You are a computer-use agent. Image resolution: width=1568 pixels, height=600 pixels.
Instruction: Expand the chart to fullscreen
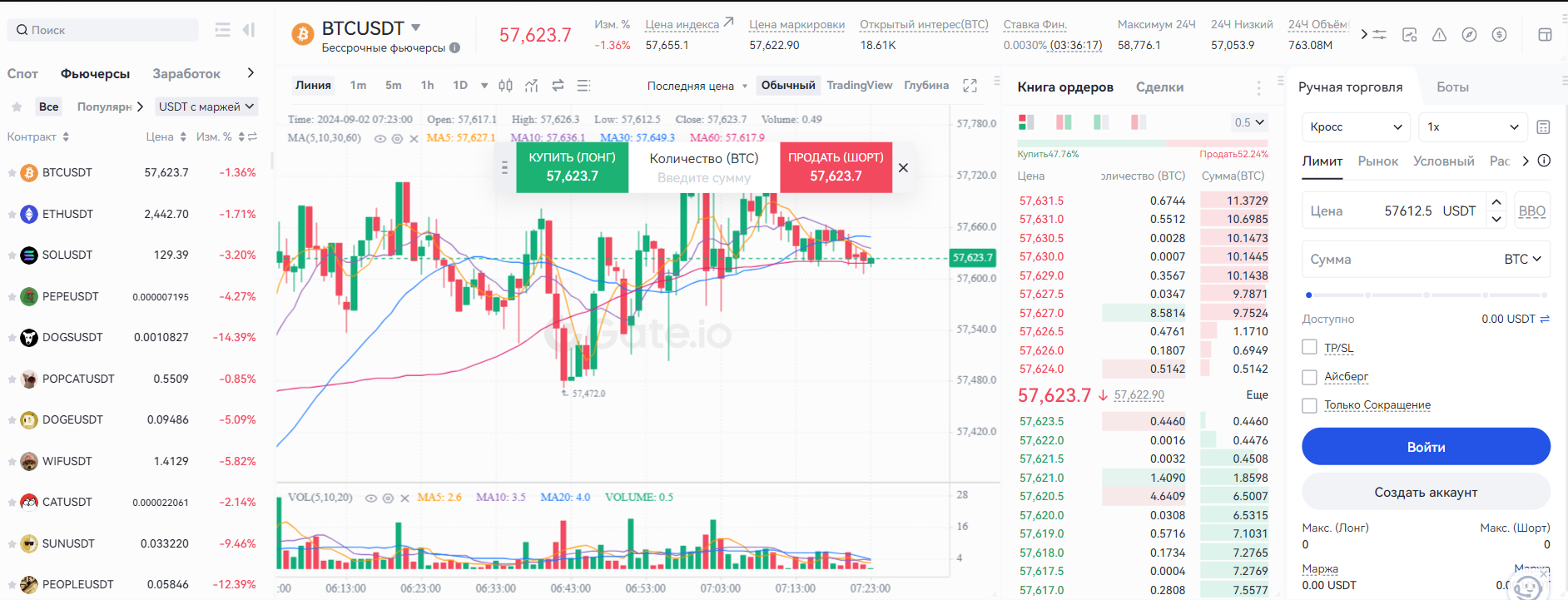point(970,86)
